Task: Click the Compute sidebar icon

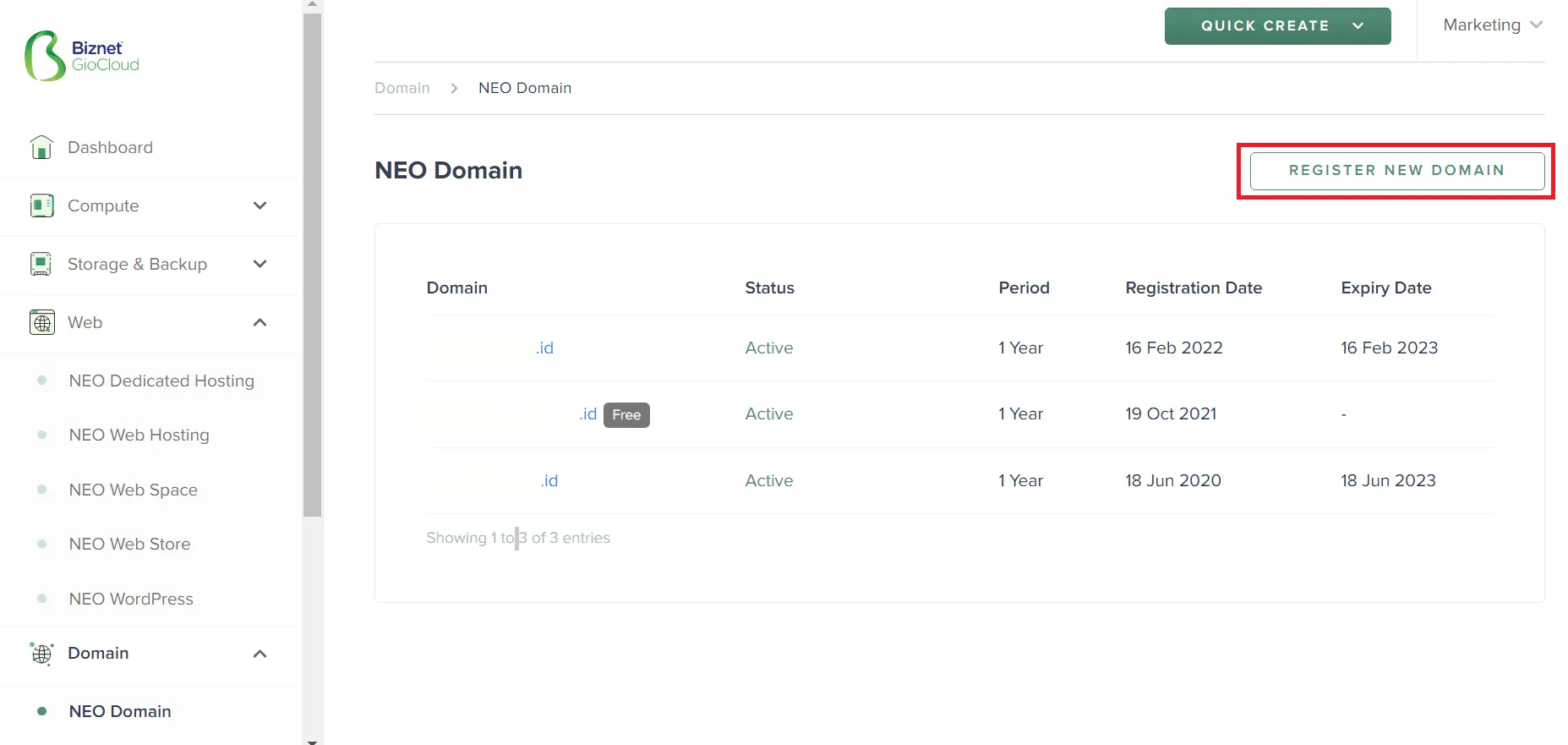Action: [x=41, y=205]
